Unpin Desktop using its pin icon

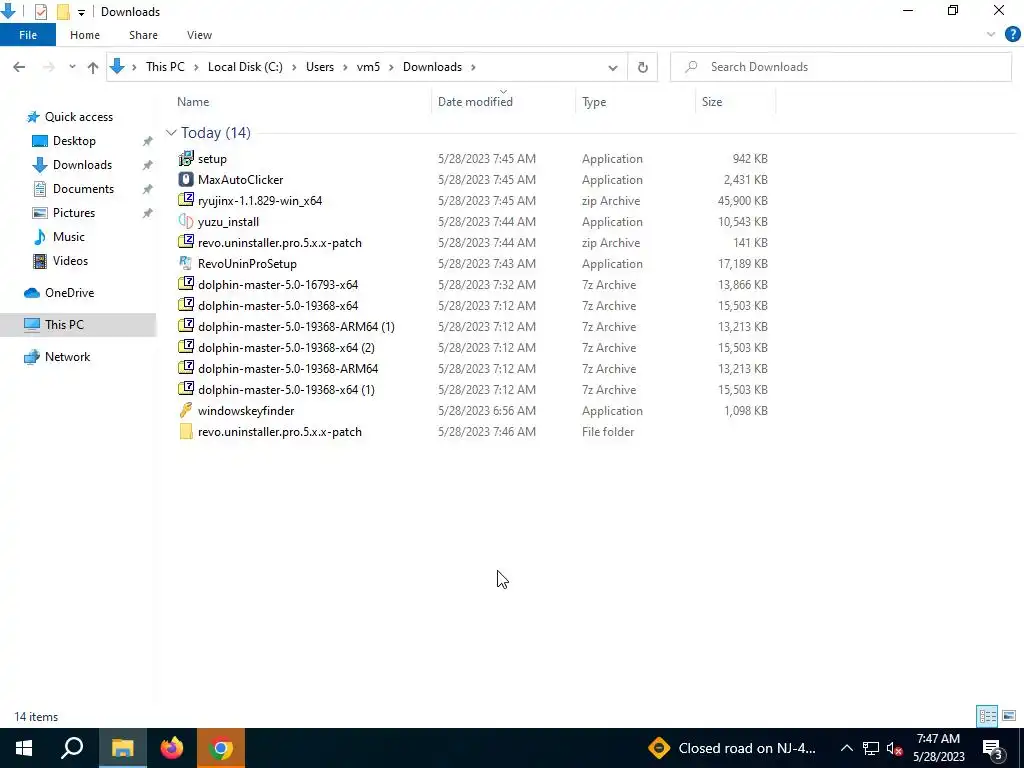[x=148, y=141]
